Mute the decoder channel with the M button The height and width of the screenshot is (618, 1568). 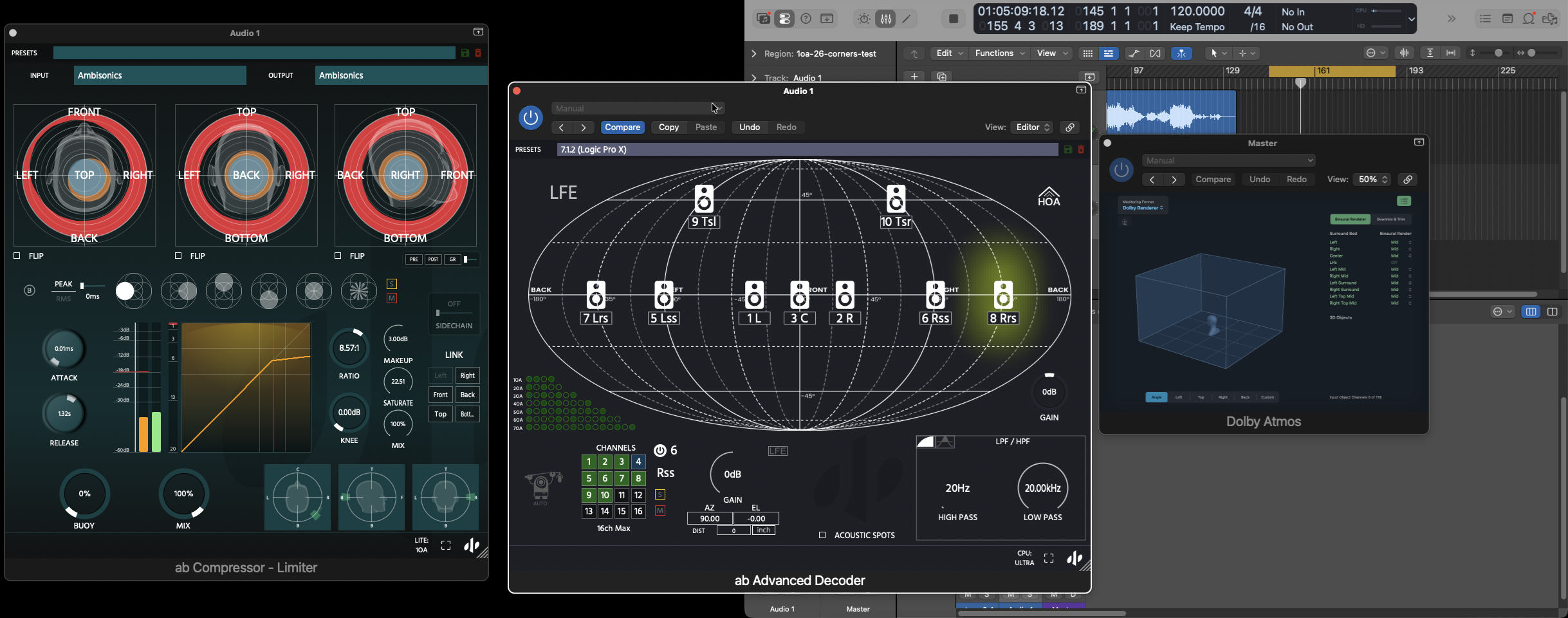pos(660,510)
